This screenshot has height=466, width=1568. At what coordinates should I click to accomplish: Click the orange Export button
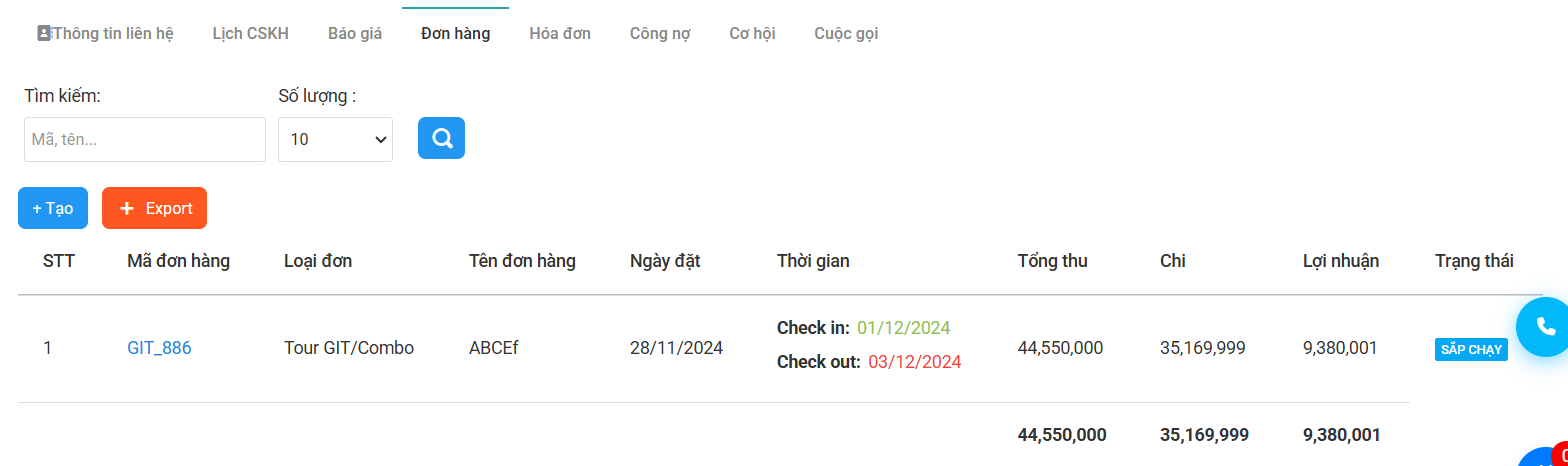click(x=154, y=208)
